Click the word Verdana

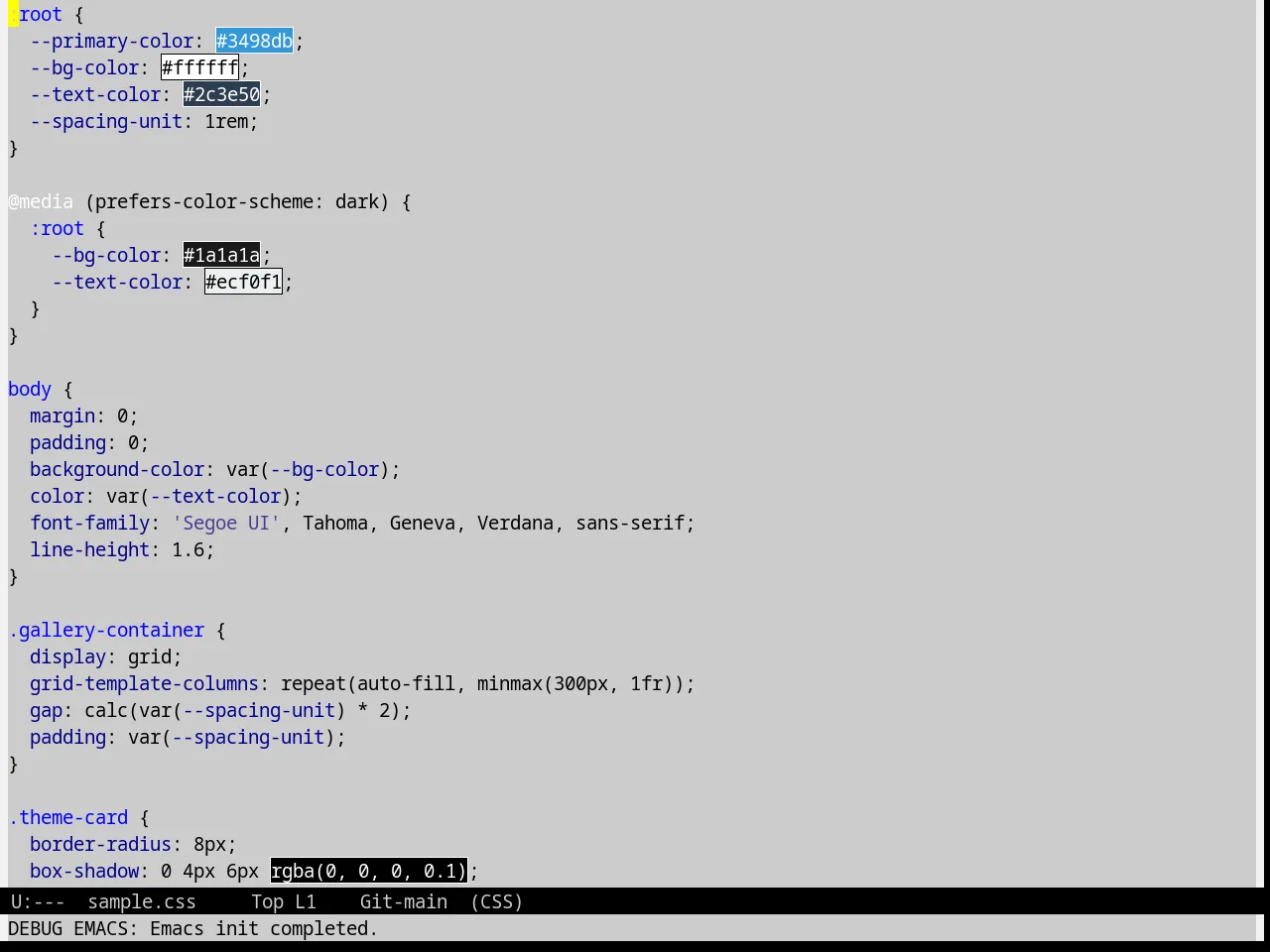pyautogui.click(x=515, y=523)
